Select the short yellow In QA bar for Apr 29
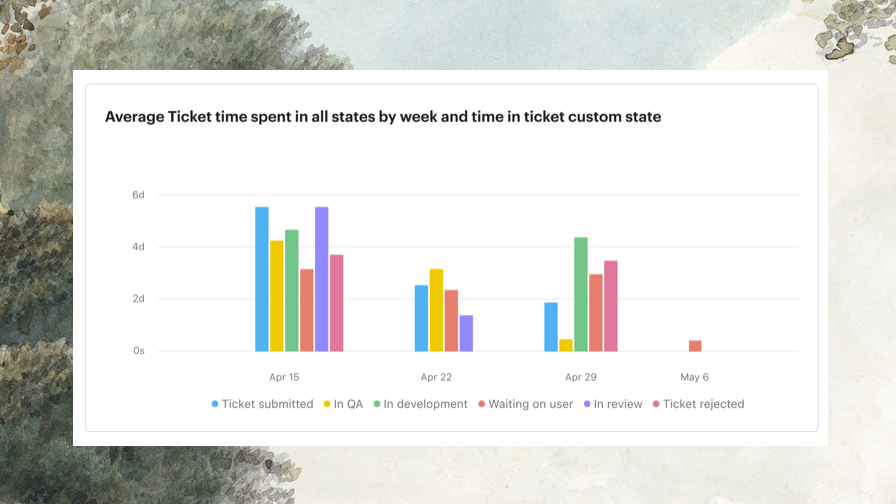896x504 pixels. tap(566, 345)
